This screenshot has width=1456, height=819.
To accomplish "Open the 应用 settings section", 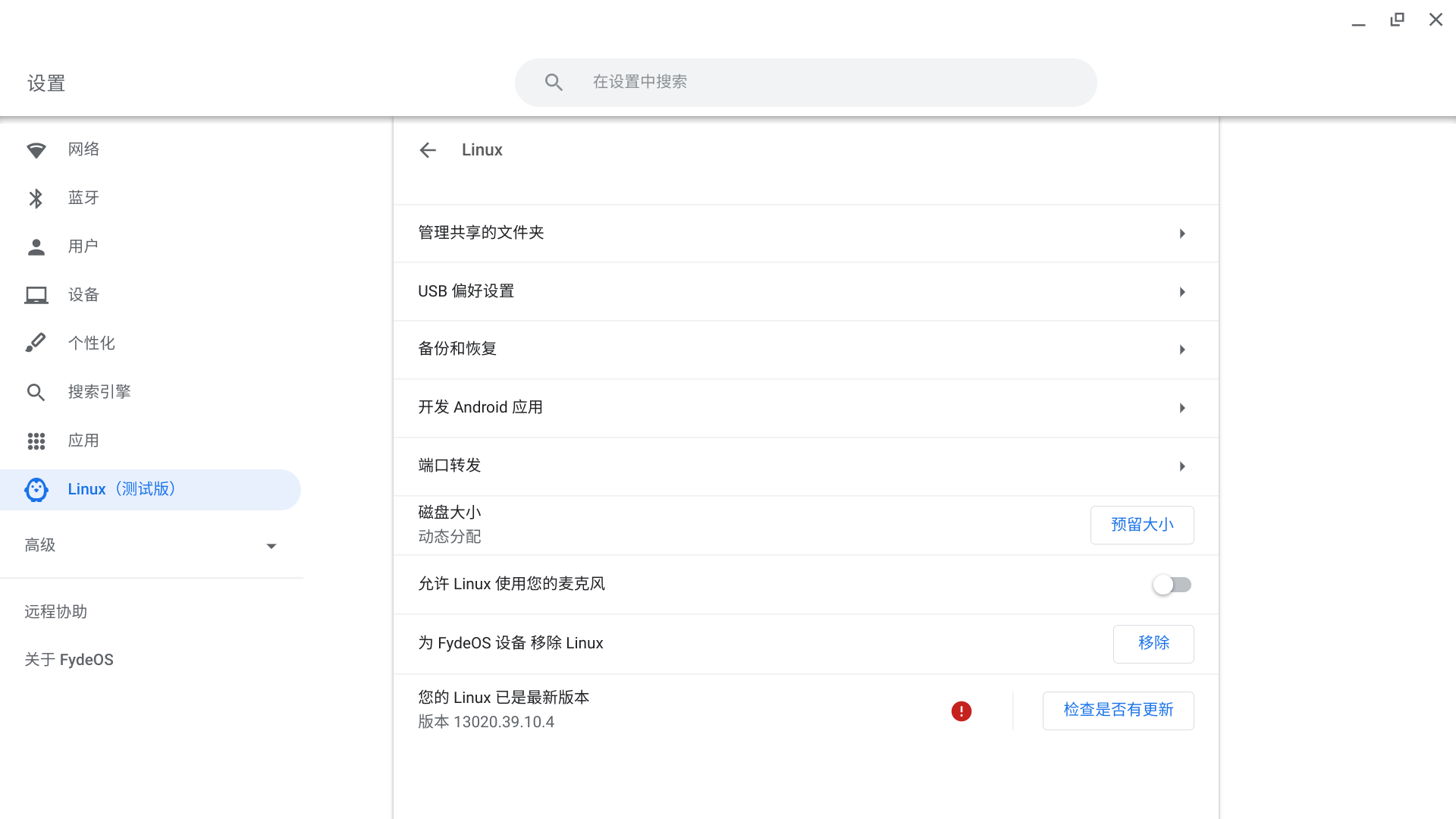I will [83, 441].
